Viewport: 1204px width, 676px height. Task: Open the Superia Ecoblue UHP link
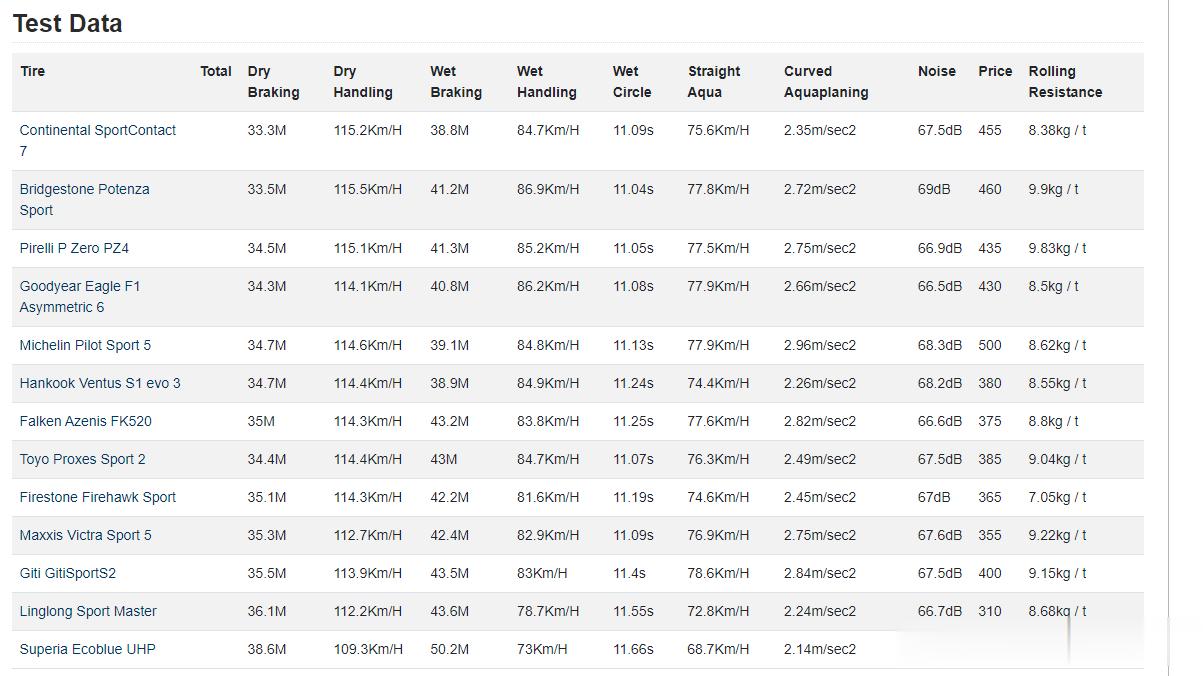[x=88, y=649]
